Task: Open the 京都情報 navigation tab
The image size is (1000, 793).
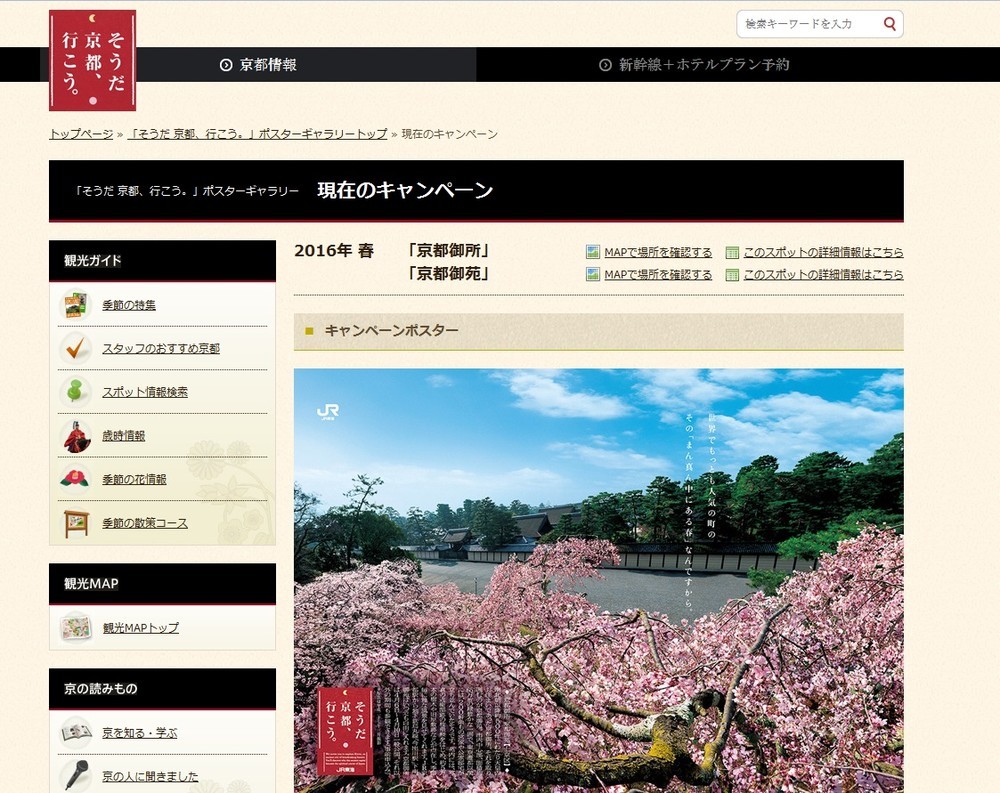Action: click(x=258, y=65)
